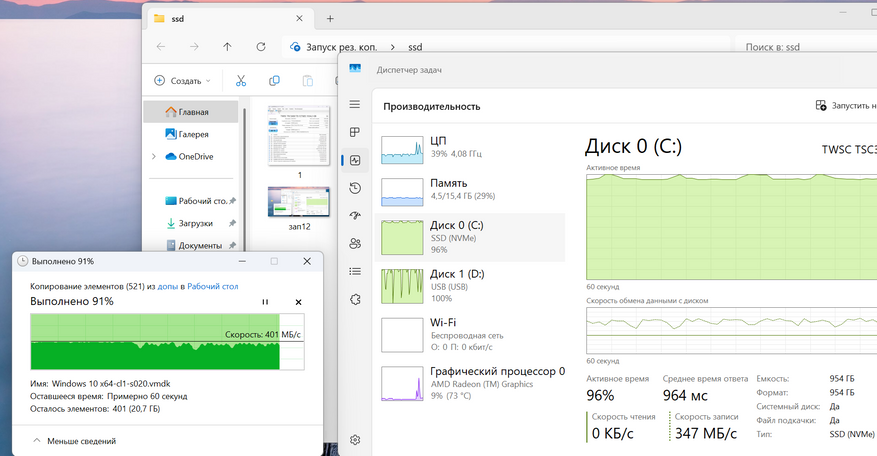This screenshot has width=877, height=456.
Task: Open App history icon in Task Manager
Action: [x=355, y=188]
